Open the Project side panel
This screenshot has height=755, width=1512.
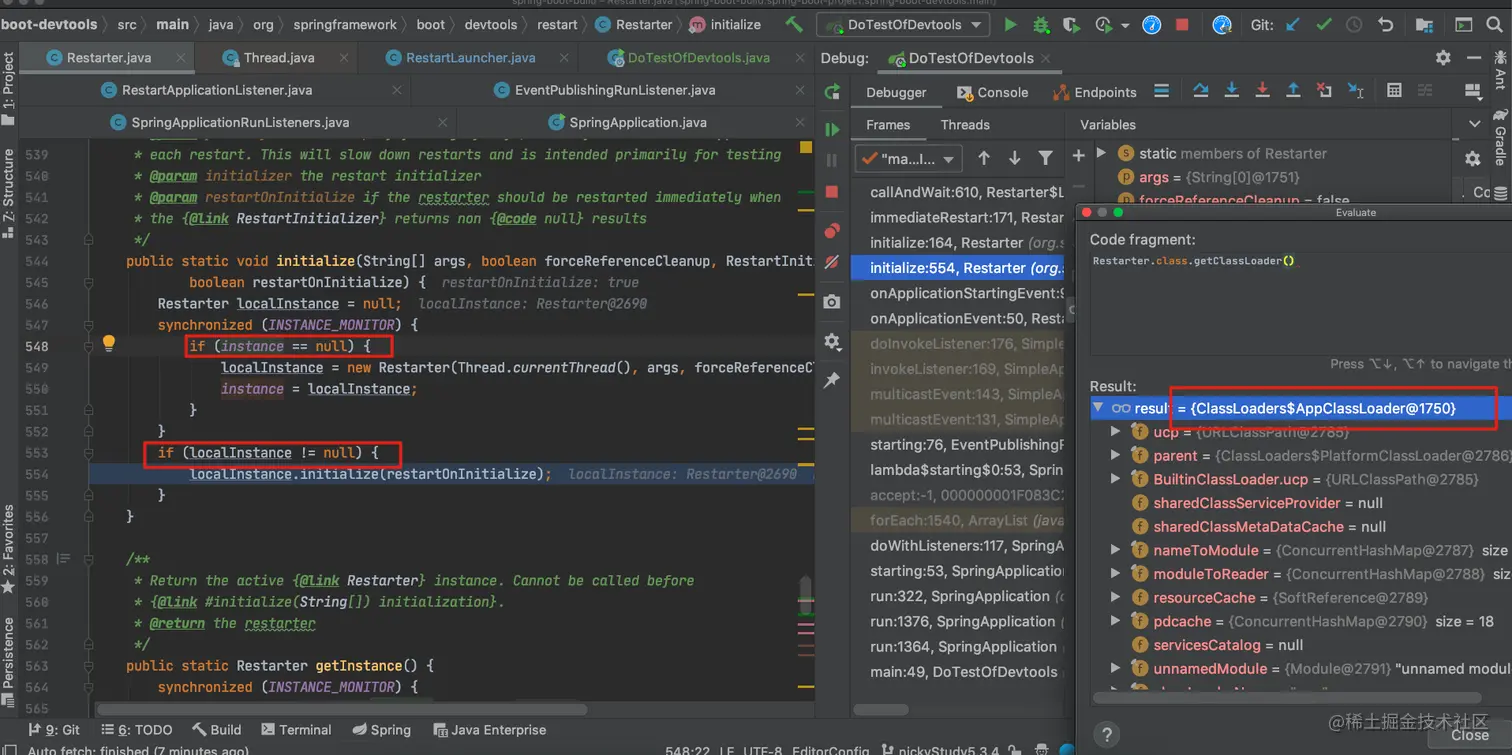point(8,88)
